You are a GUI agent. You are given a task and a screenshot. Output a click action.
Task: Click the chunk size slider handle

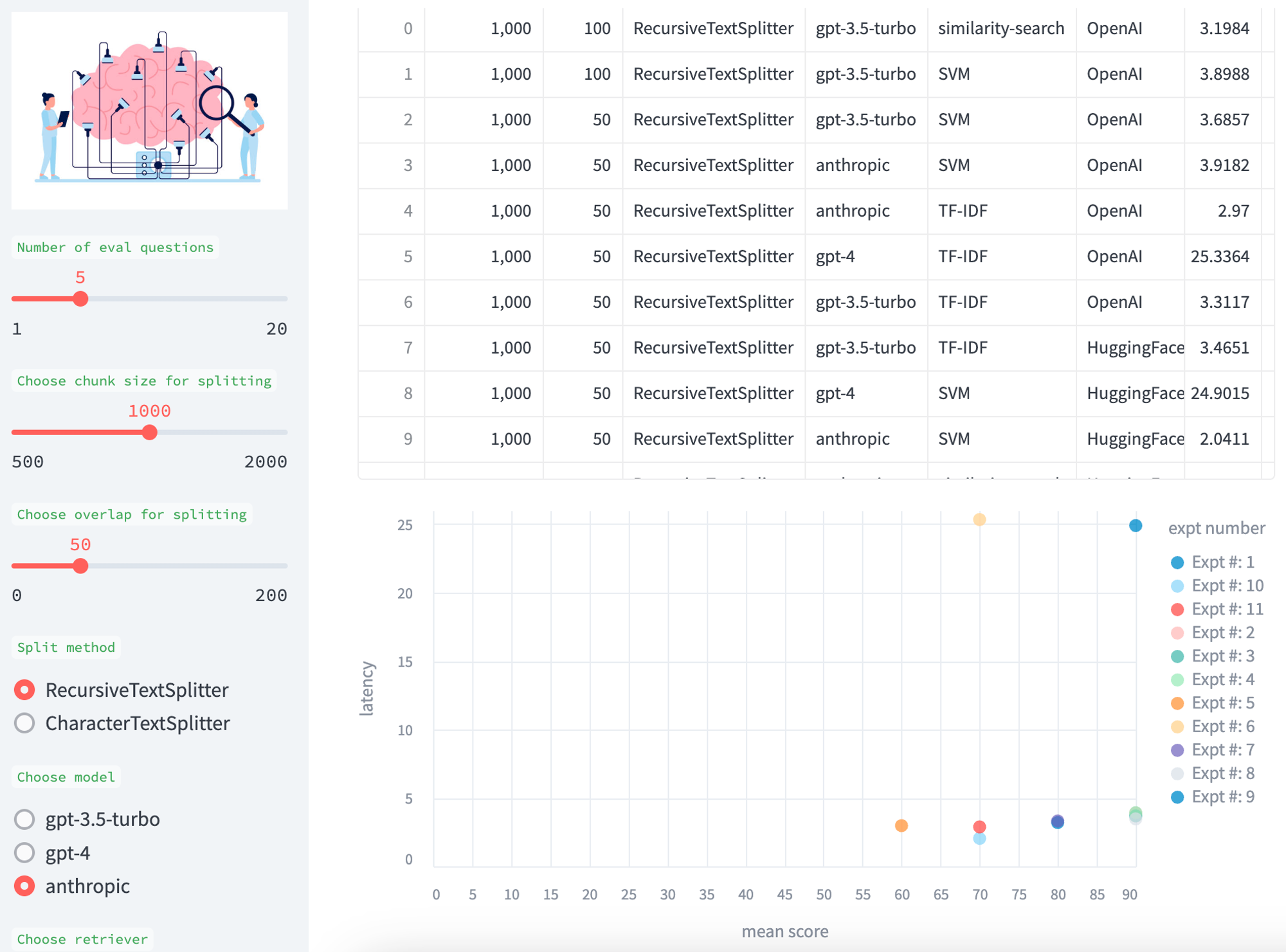[150, 433]
